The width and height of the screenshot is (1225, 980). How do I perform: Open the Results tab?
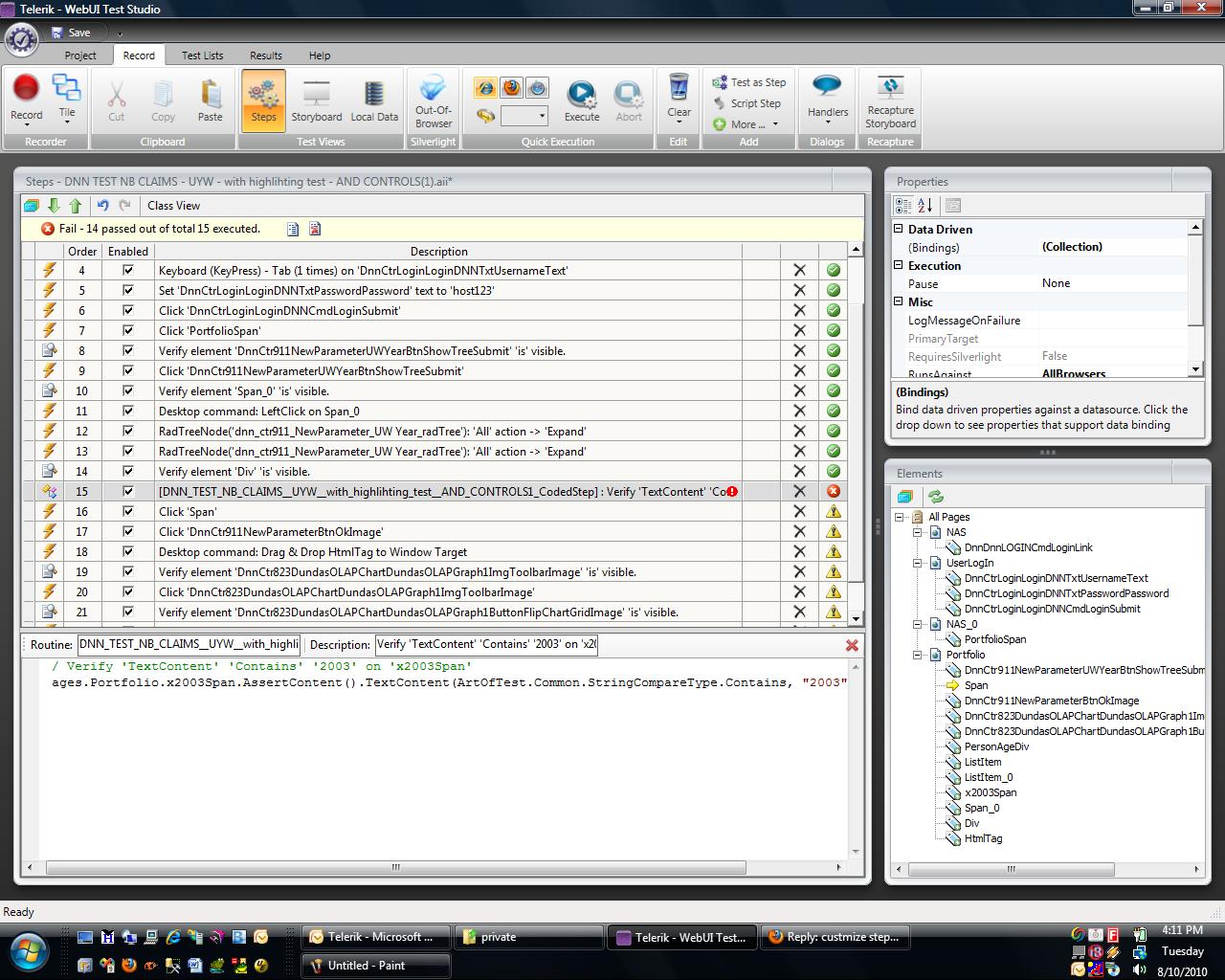[265, 56]
